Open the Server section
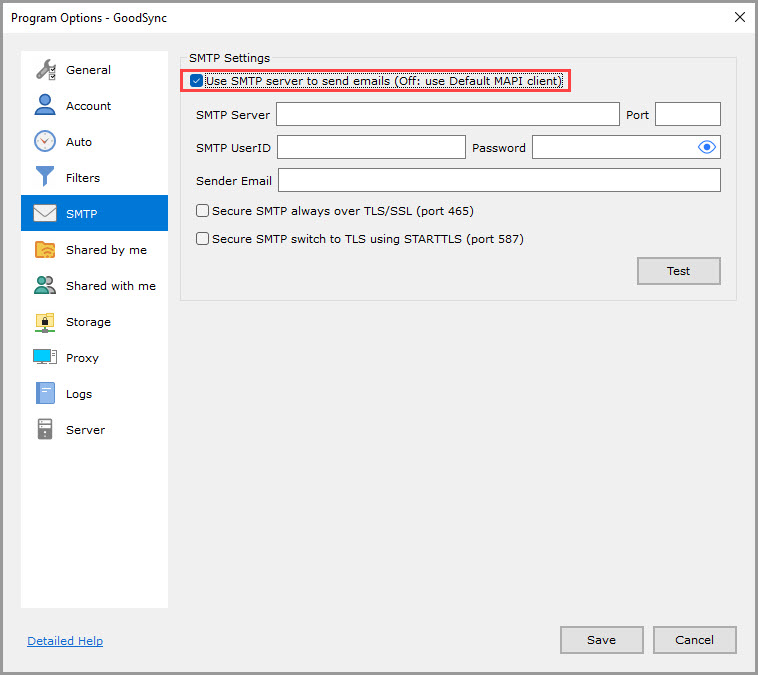The height and width of the screenshot is (675, 758). (x=94, y=429)
